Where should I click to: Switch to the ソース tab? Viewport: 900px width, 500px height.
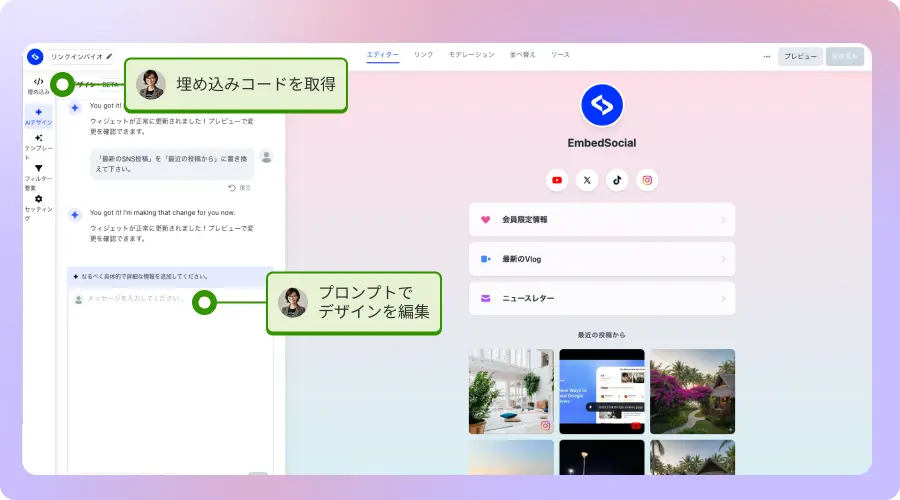click(560, 55)
